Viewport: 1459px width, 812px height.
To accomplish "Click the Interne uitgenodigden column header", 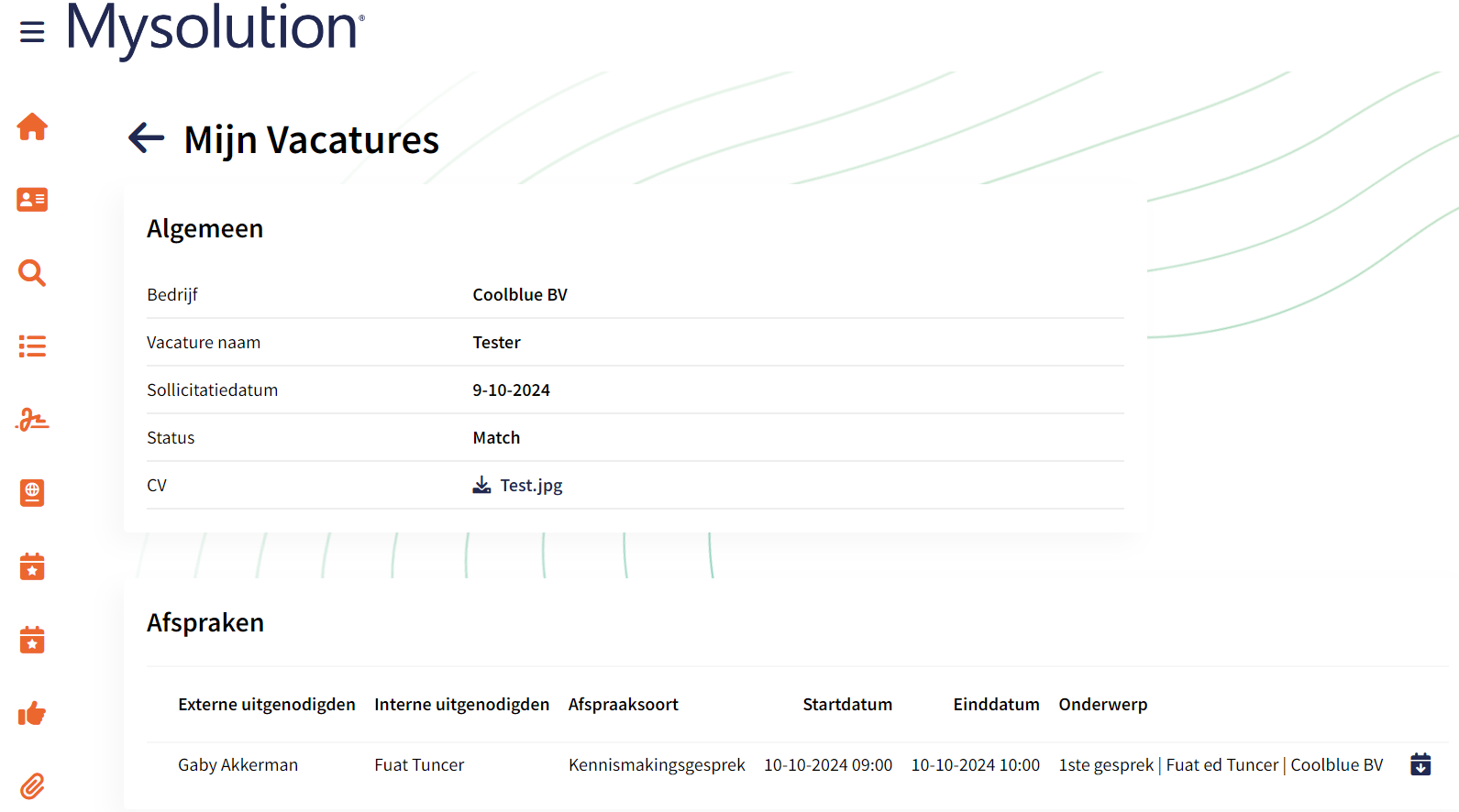I will pos(461,704).
